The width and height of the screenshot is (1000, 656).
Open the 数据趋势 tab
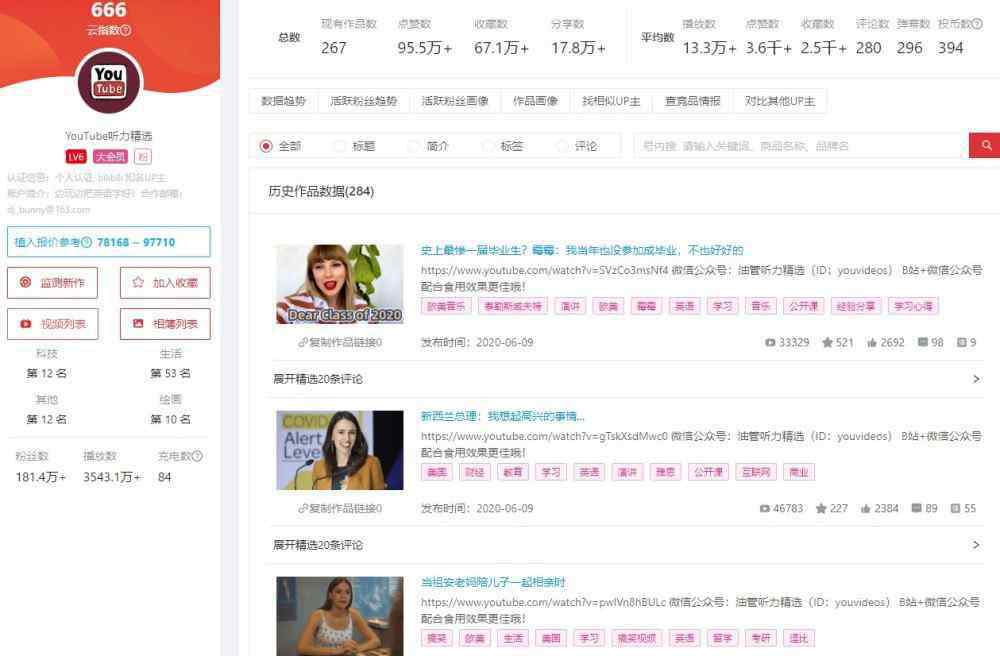[x=283, y=101]
